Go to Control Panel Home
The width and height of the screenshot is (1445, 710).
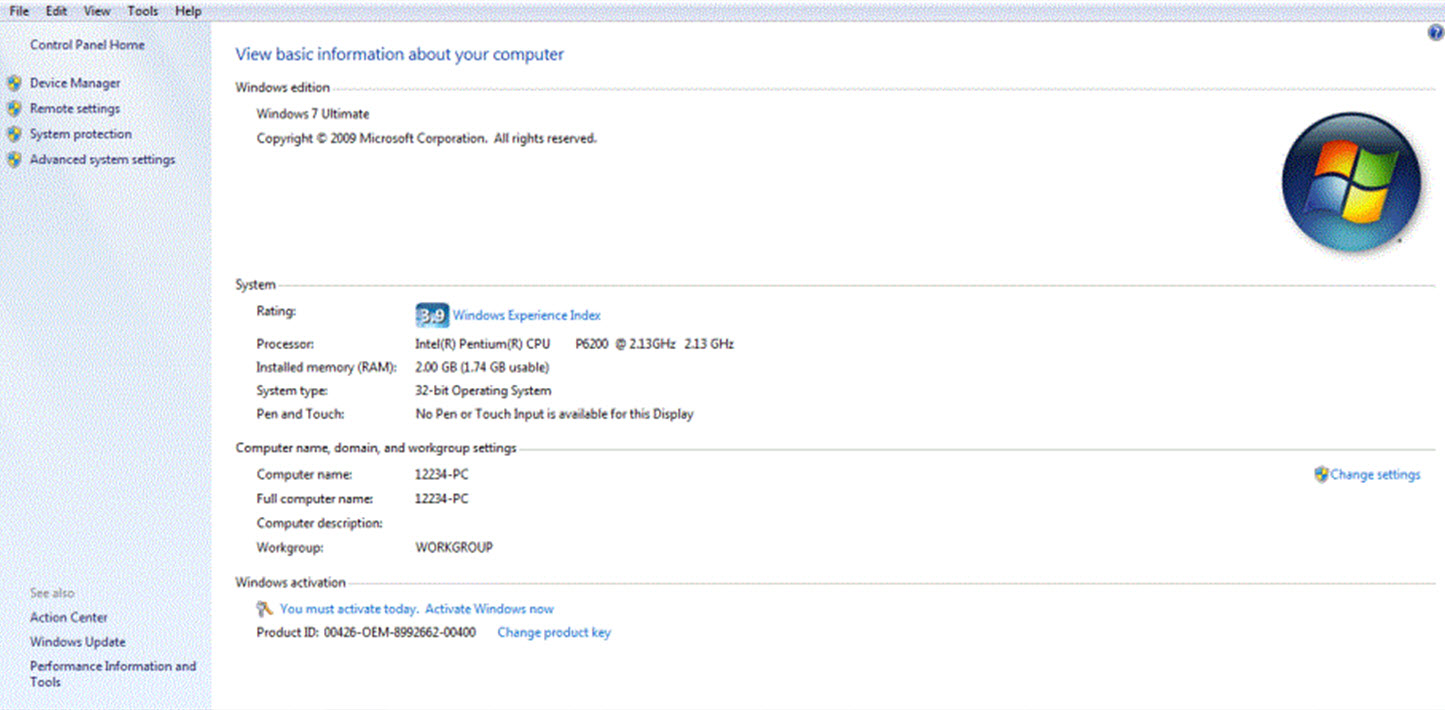[87, 45]
